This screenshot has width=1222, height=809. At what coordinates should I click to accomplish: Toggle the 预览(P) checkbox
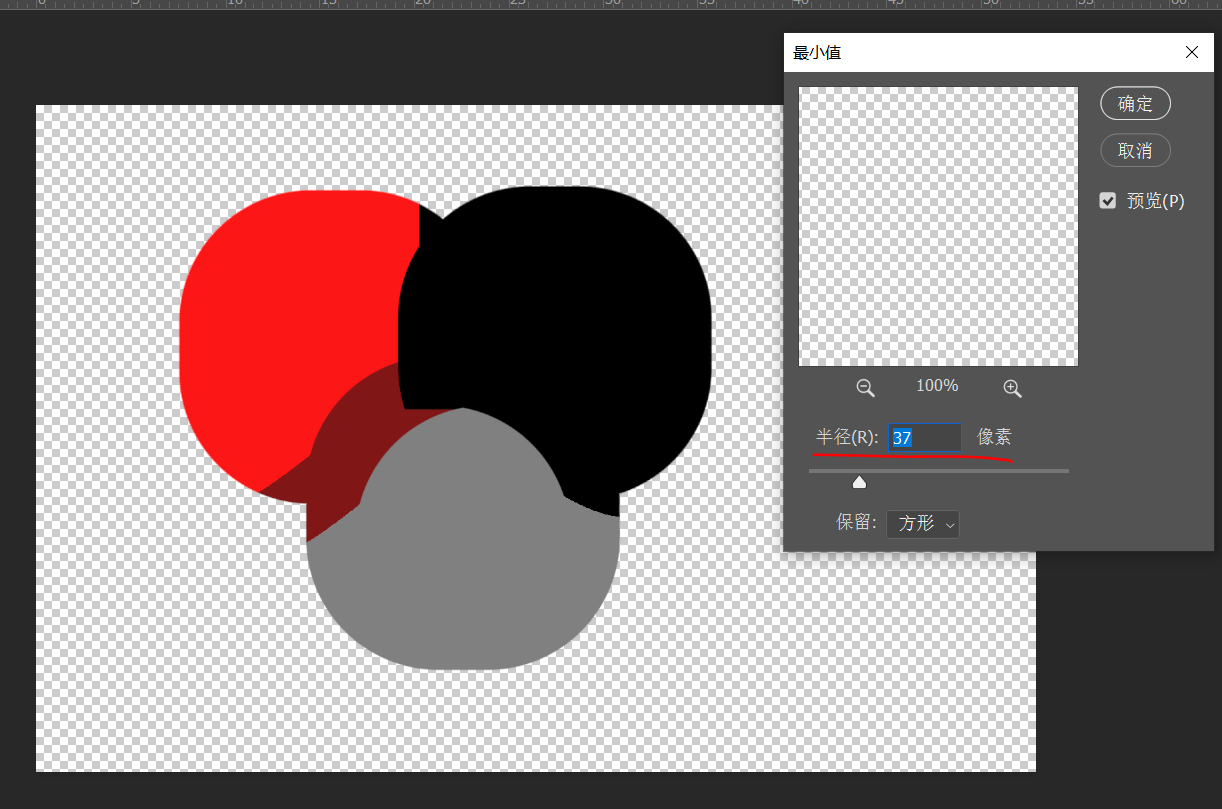[x=1108, y=201]
